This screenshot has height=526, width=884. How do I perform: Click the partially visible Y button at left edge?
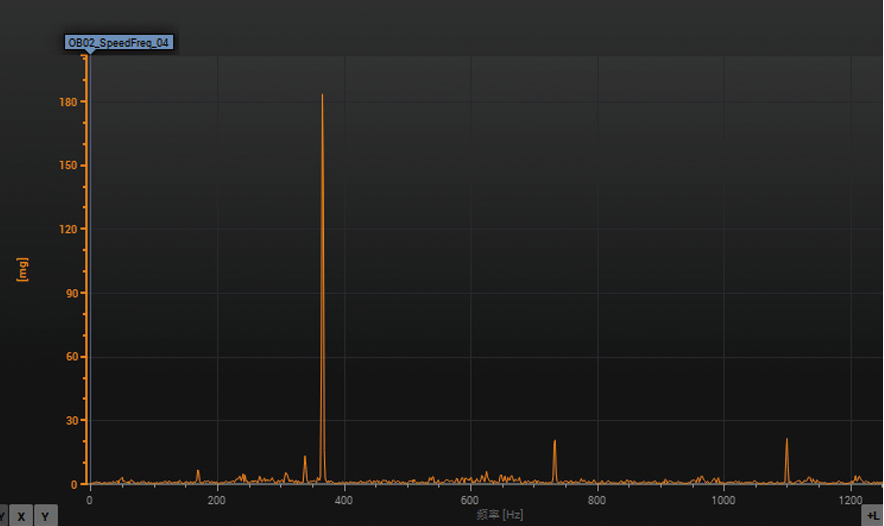[x=3, y=516]
